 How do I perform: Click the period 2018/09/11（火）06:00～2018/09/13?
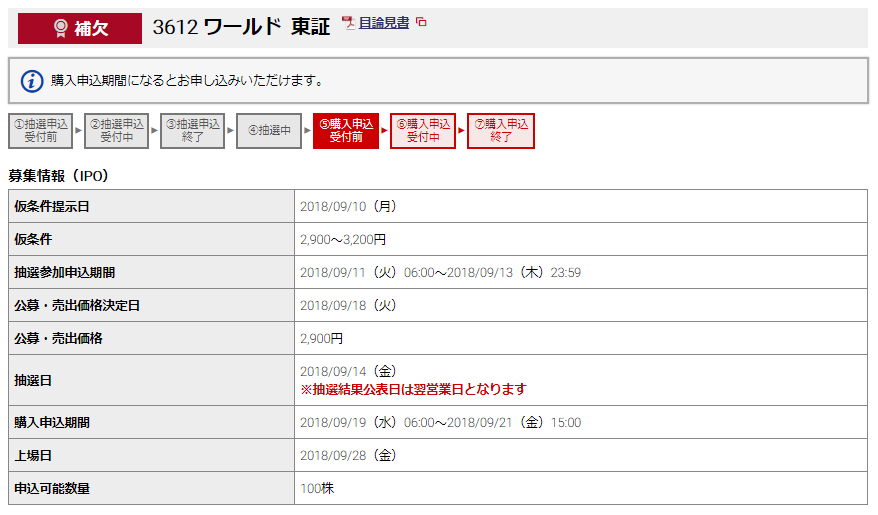click(441, 273)
